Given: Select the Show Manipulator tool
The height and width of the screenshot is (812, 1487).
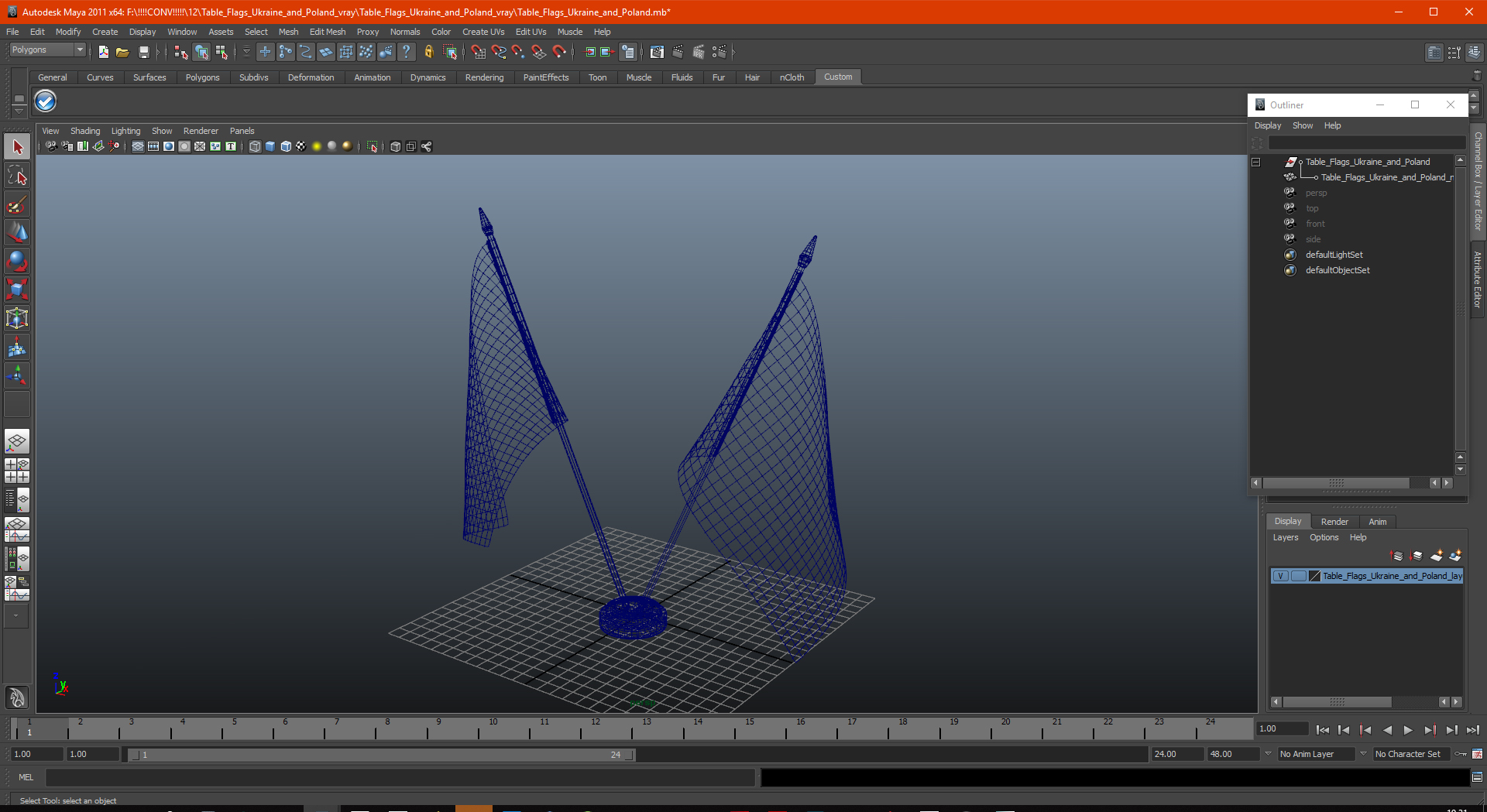Looking at the screenshot, I should [x=17, y=376].
